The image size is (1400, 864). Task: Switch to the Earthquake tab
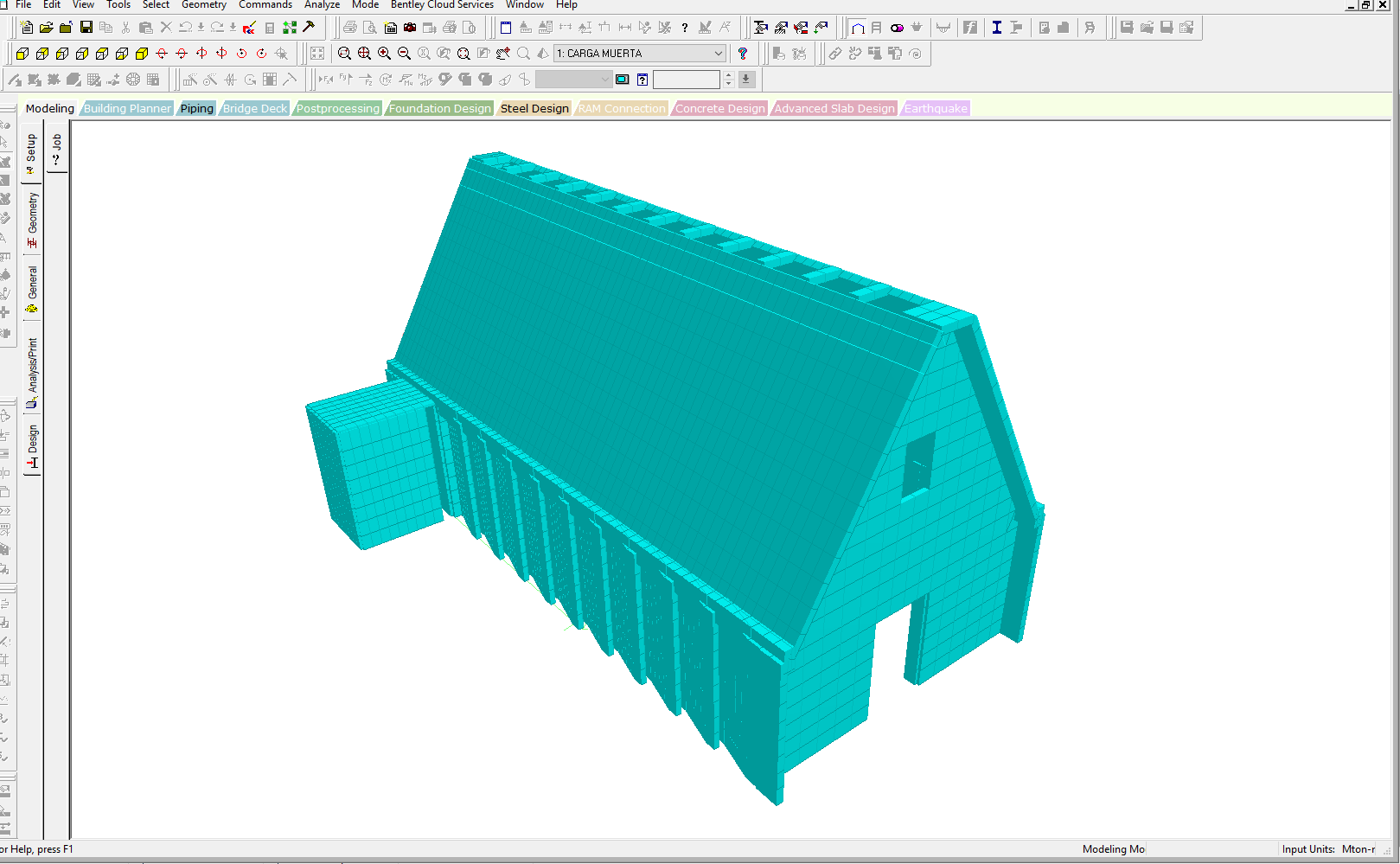tap(936, 108)
